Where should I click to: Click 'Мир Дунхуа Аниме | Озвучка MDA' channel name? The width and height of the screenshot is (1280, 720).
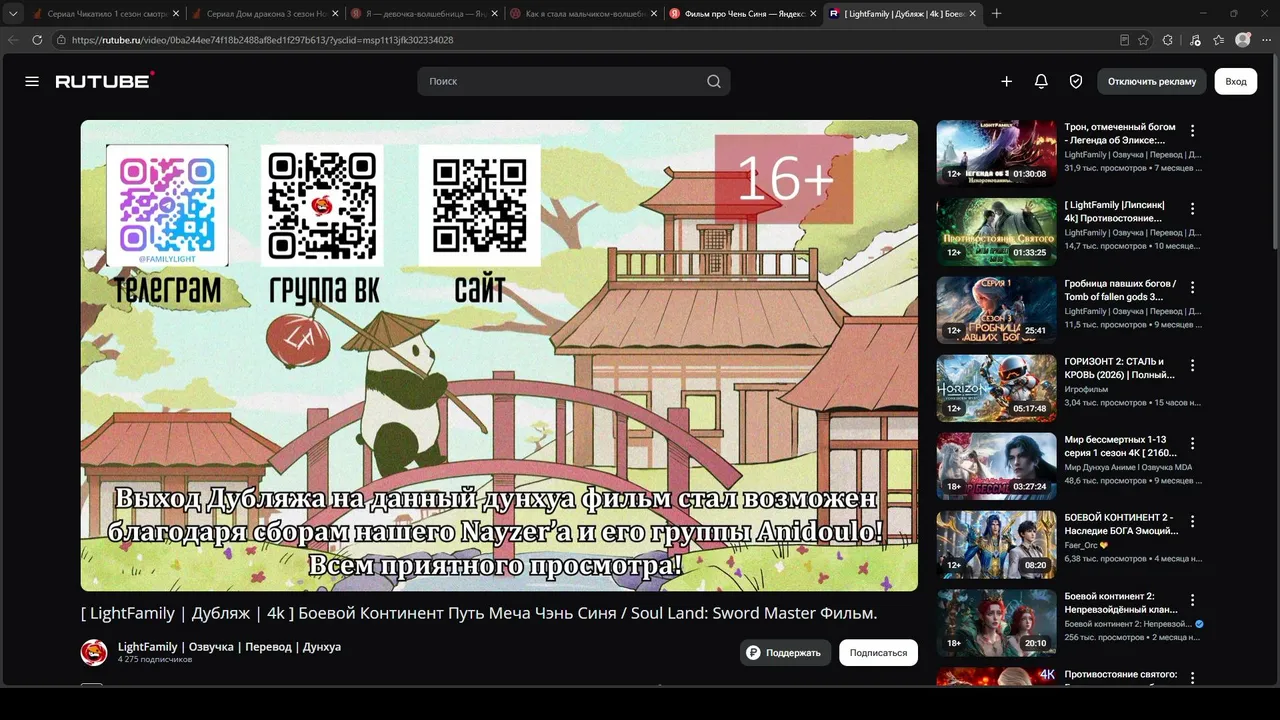[1128, 467]
